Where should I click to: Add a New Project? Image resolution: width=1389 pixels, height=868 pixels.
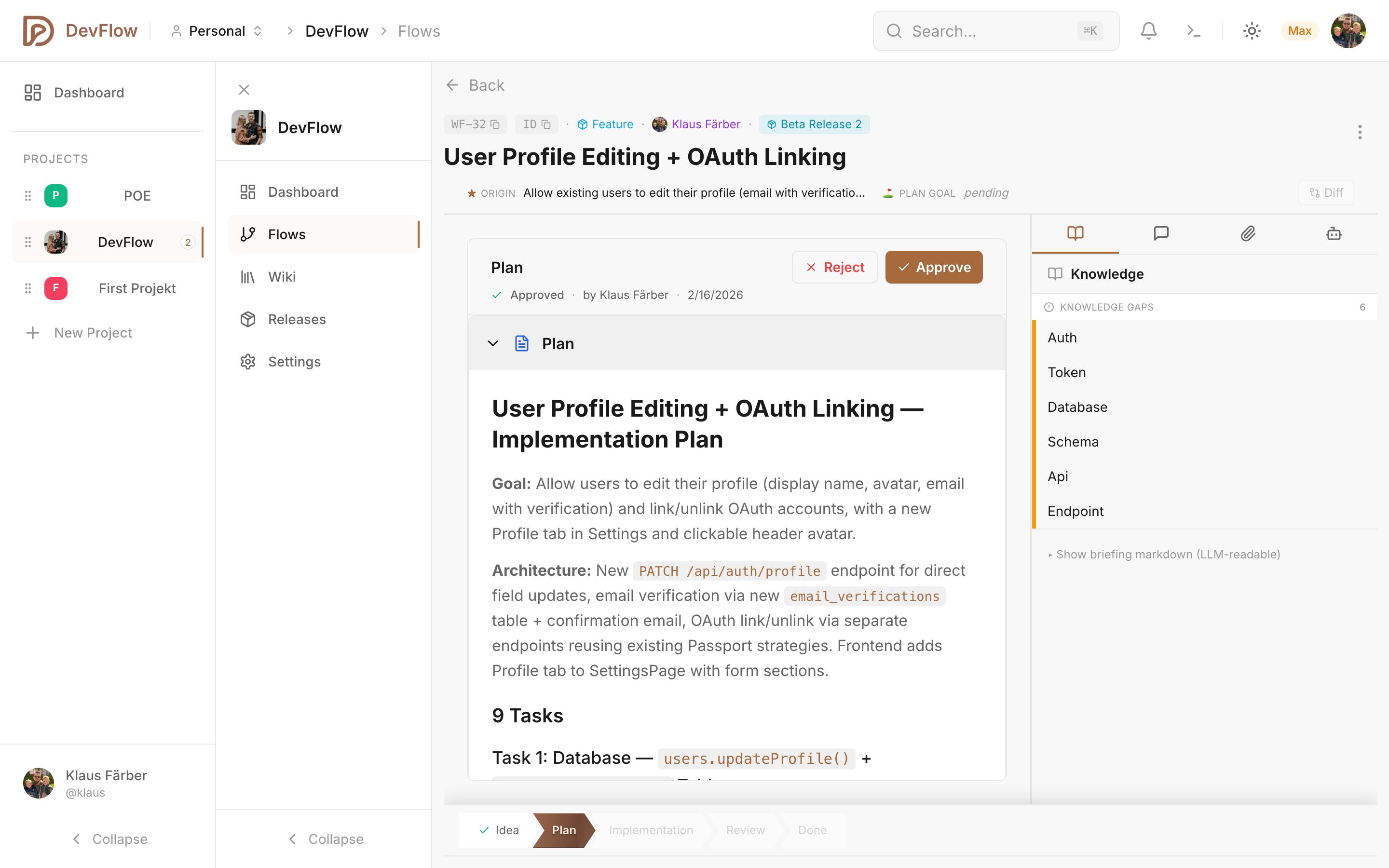coord(108,333)
